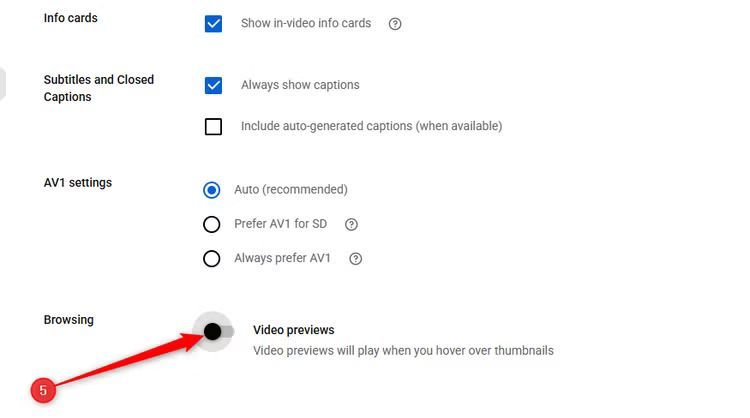
Task: Click the Always show captions label
Action: [x=300, y=85]
